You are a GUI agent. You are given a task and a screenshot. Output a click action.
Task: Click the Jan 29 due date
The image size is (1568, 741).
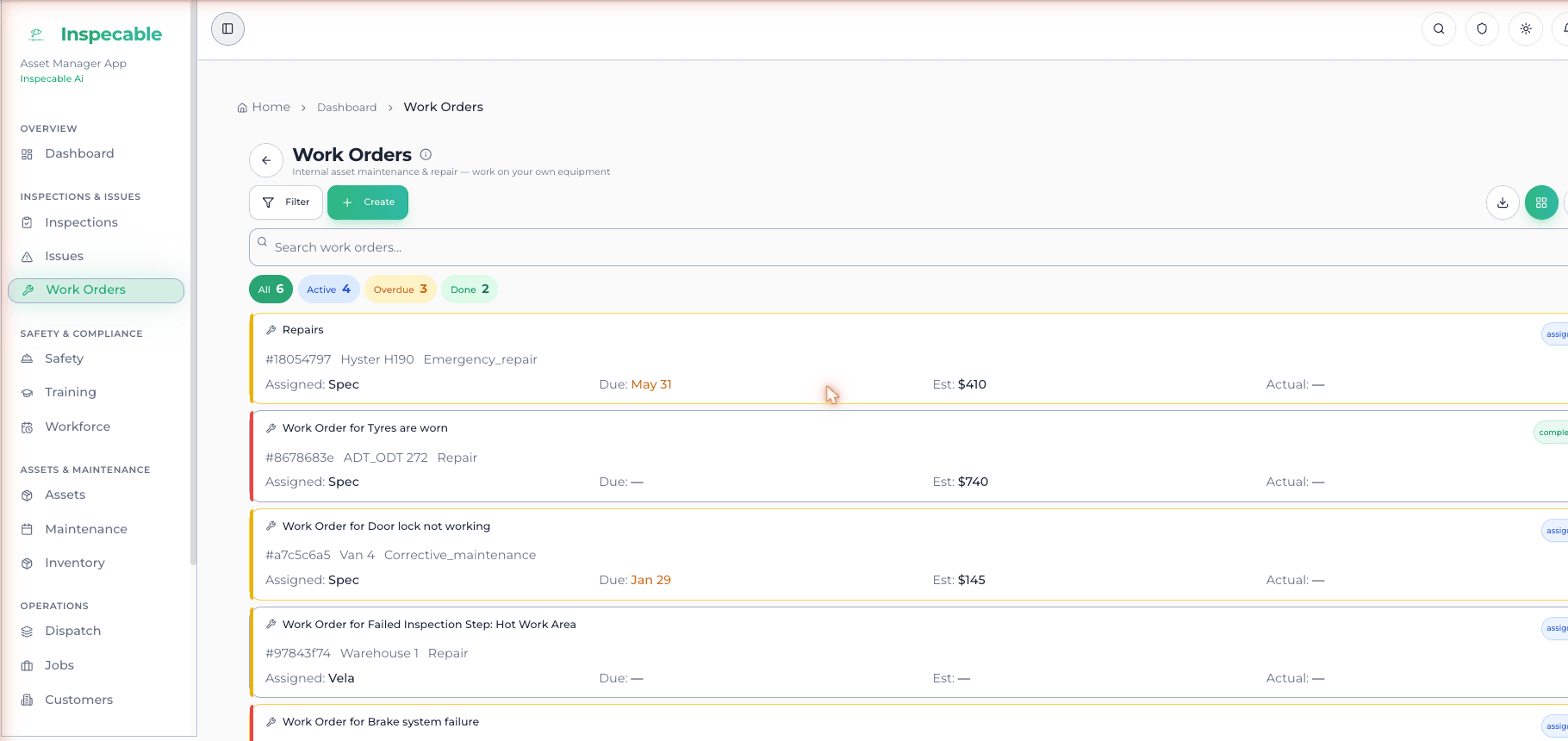pyautogui.click(x=650, y=580)
